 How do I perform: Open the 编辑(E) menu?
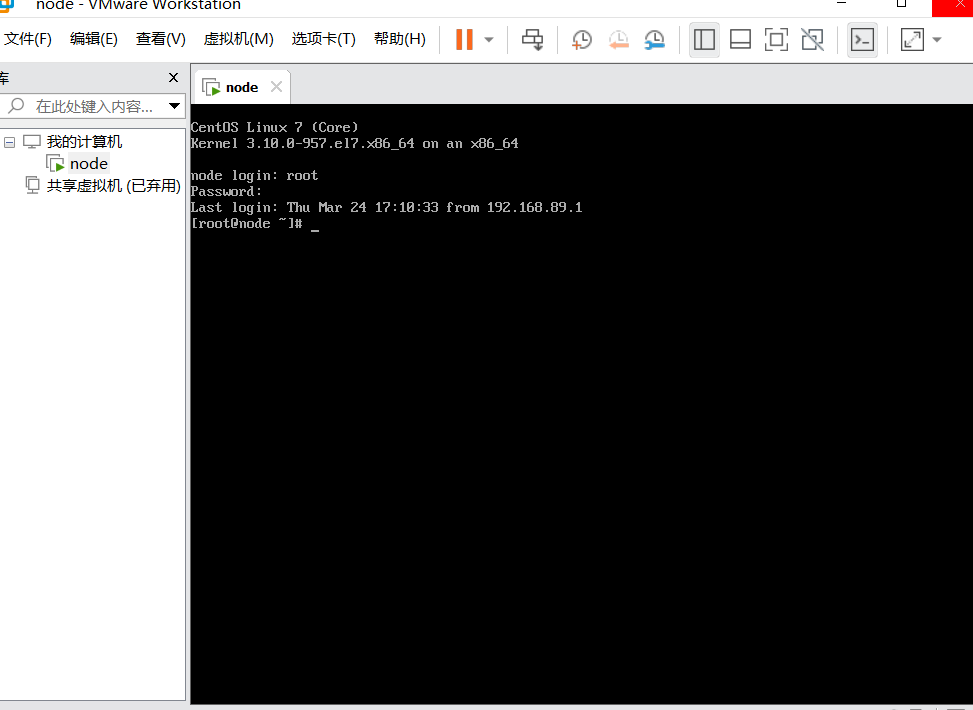pyautogui.click(x=94, y=39)
